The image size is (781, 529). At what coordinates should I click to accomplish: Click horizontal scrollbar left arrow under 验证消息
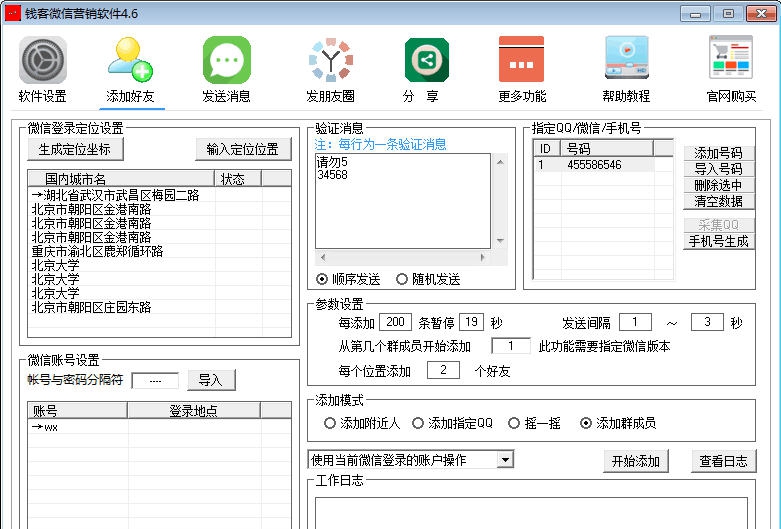tap(323, 258)
